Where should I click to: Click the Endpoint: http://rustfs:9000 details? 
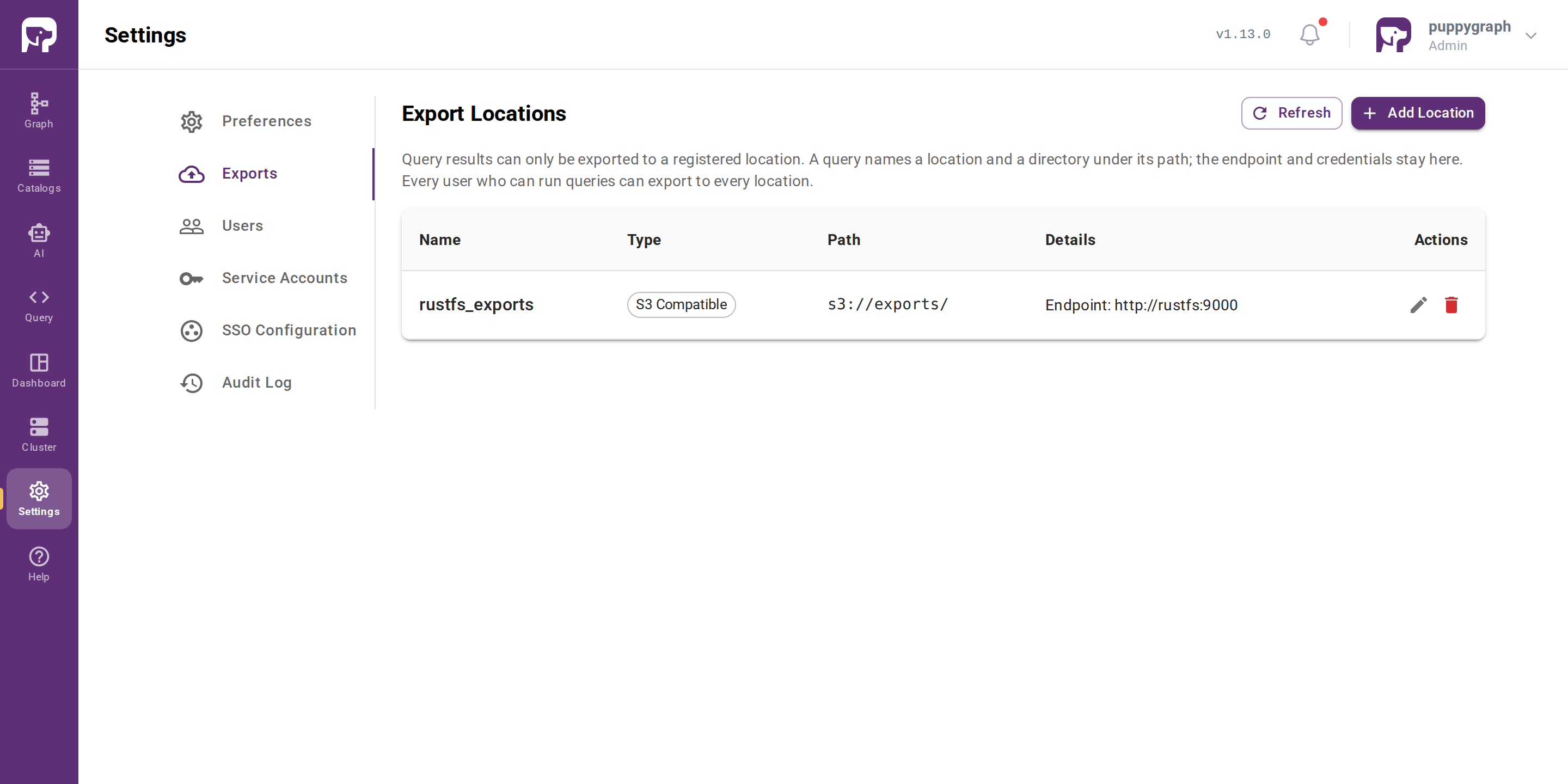(1141, 305)
